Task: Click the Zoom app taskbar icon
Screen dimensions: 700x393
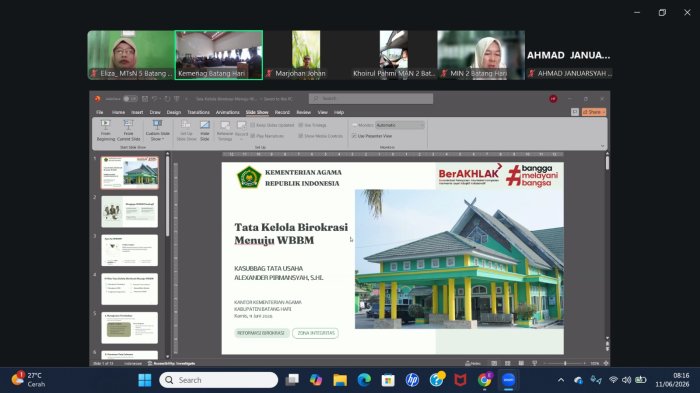Action: 508,380
